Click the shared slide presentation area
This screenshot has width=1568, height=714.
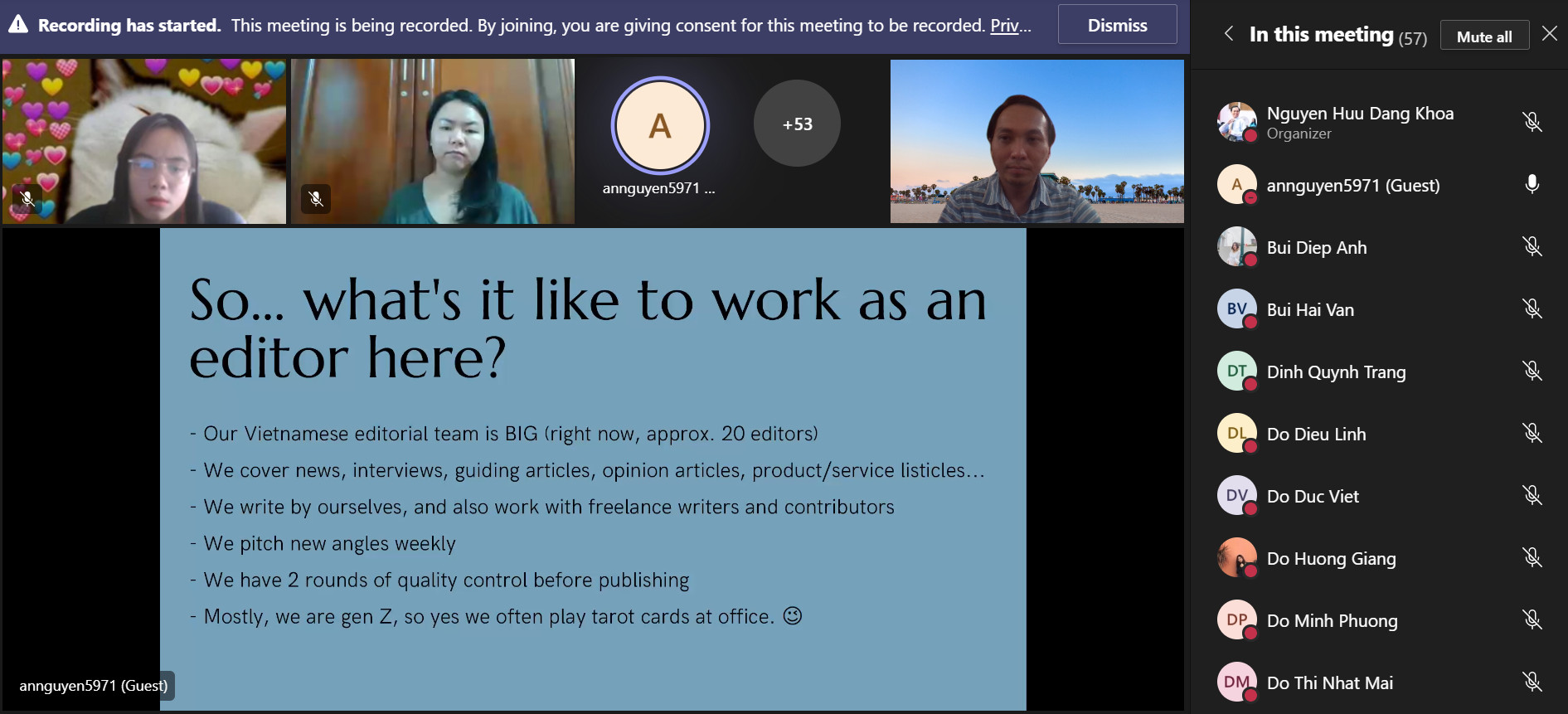593,469
